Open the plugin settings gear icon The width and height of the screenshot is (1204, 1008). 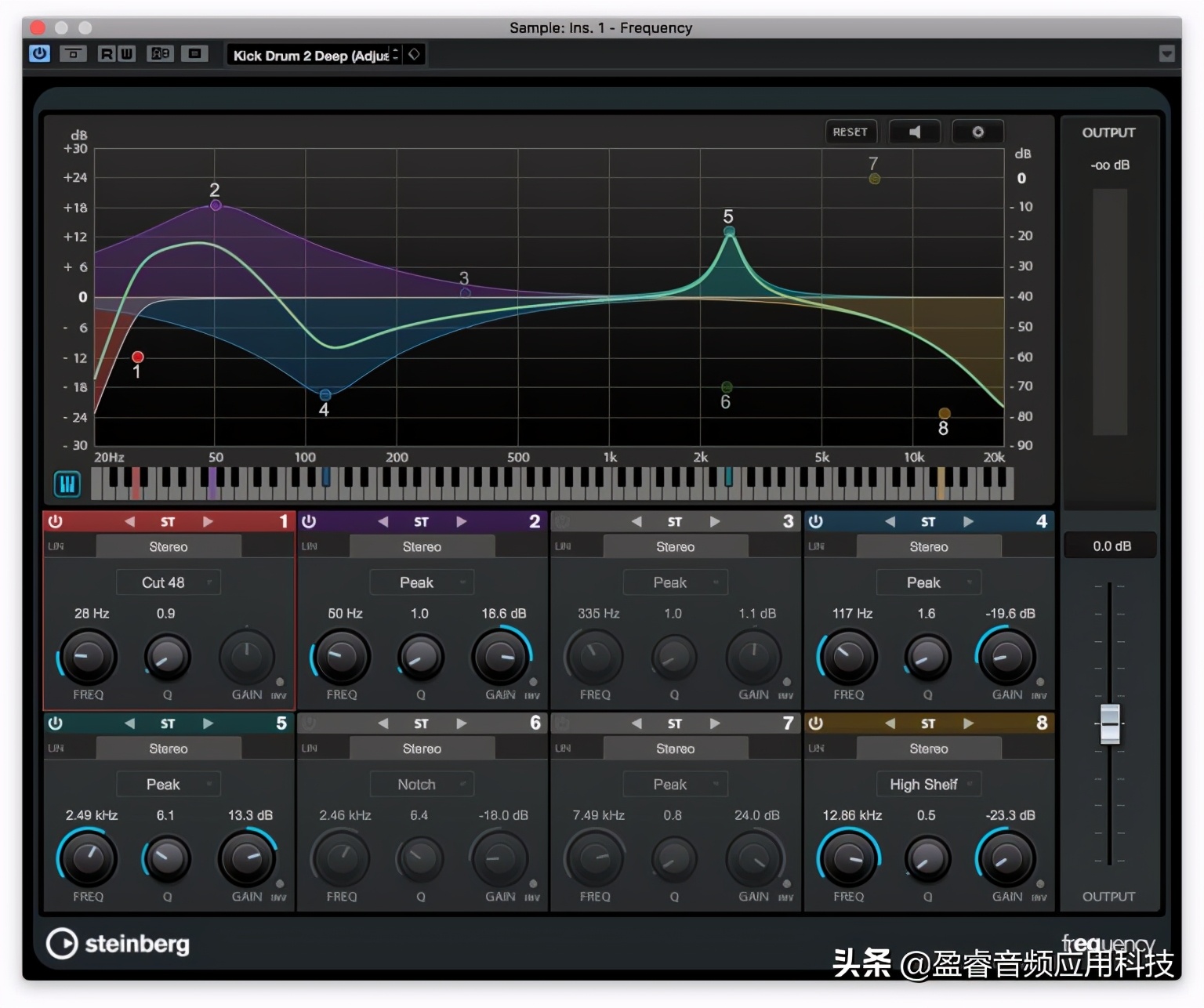tap(977, 131)
